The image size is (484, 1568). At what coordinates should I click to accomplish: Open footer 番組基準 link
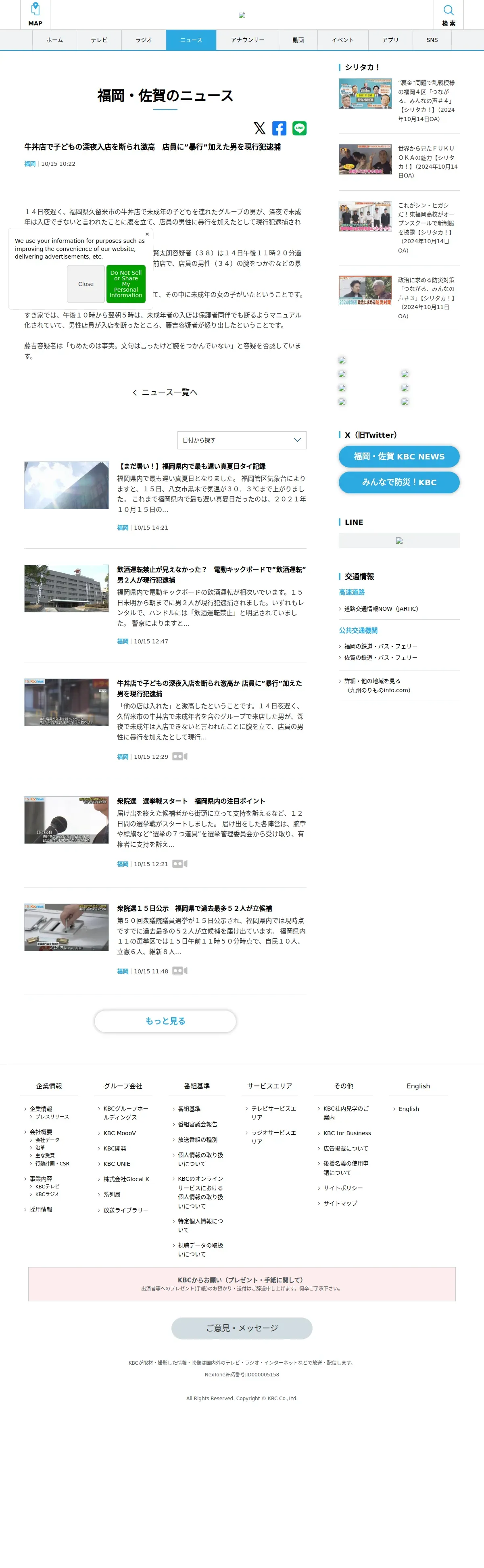[x=189, y=1109]
